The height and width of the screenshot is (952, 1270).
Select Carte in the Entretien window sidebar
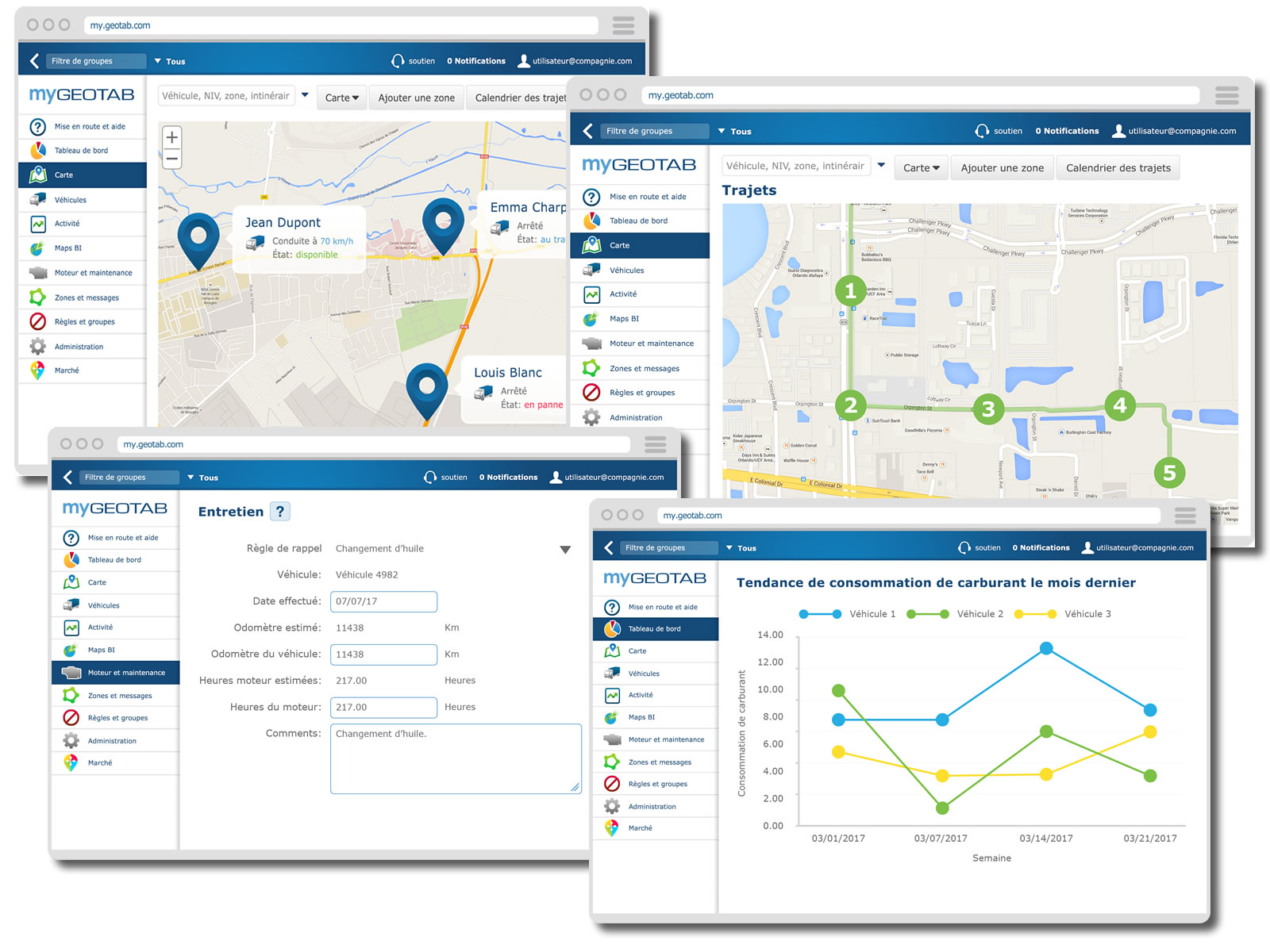[x=116, y=582]
